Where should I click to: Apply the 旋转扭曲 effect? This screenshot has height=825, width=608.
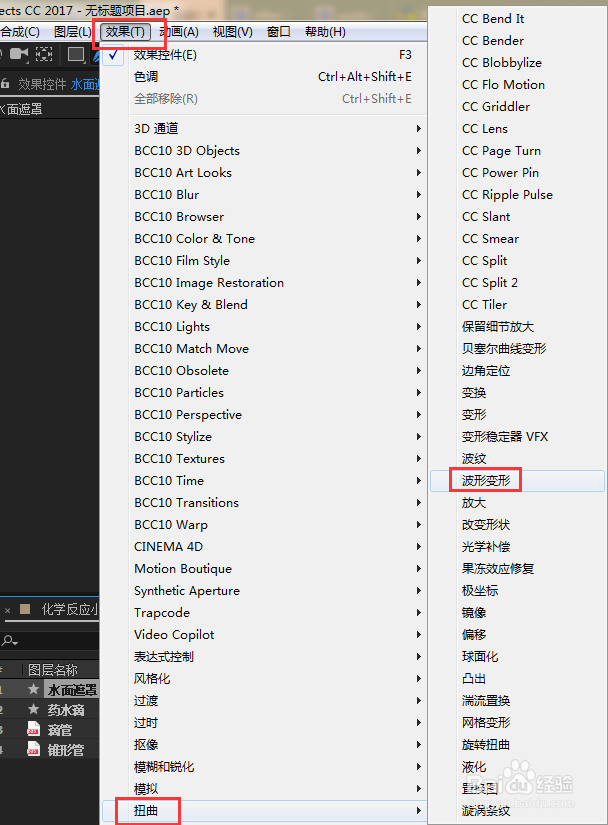click(x=518, y=745)
